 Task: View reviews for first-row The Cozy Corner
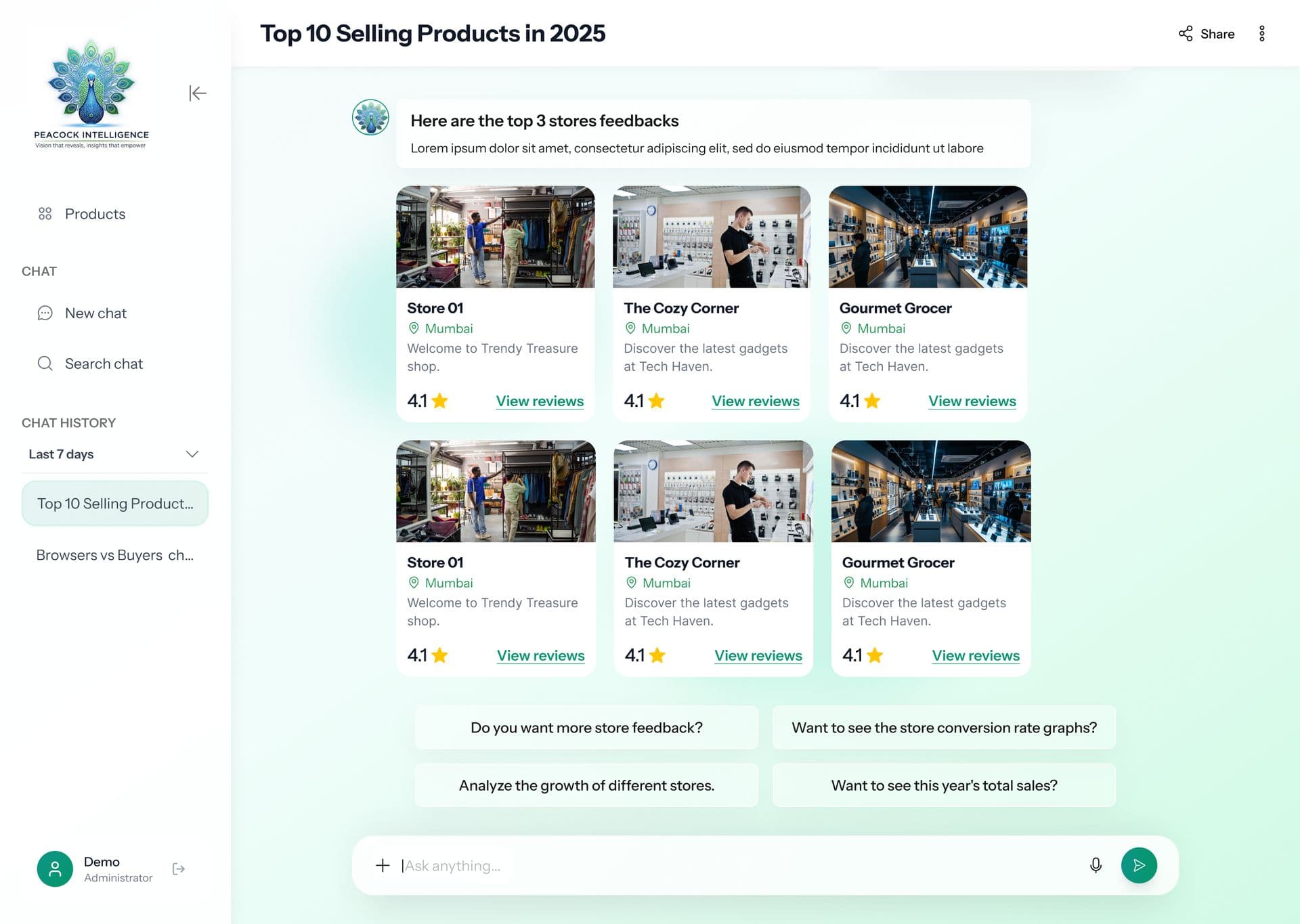(756, 401)
